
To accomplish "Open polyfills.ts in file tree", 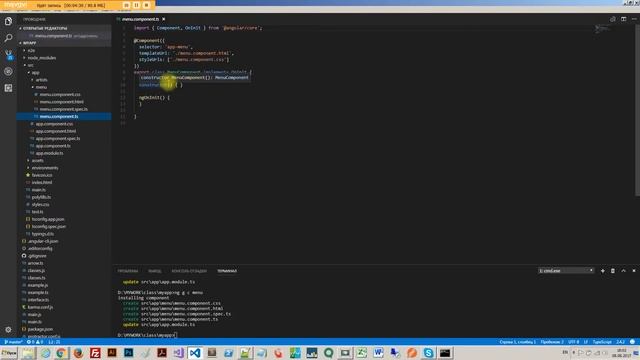I will coord(41,197).
